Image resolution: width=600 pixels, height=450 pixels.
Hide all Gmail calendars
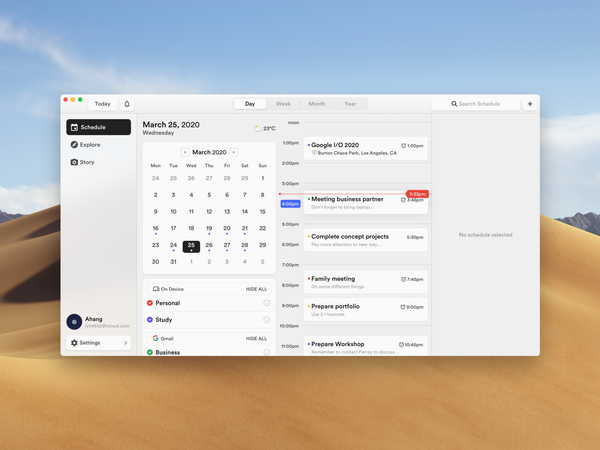256,339
